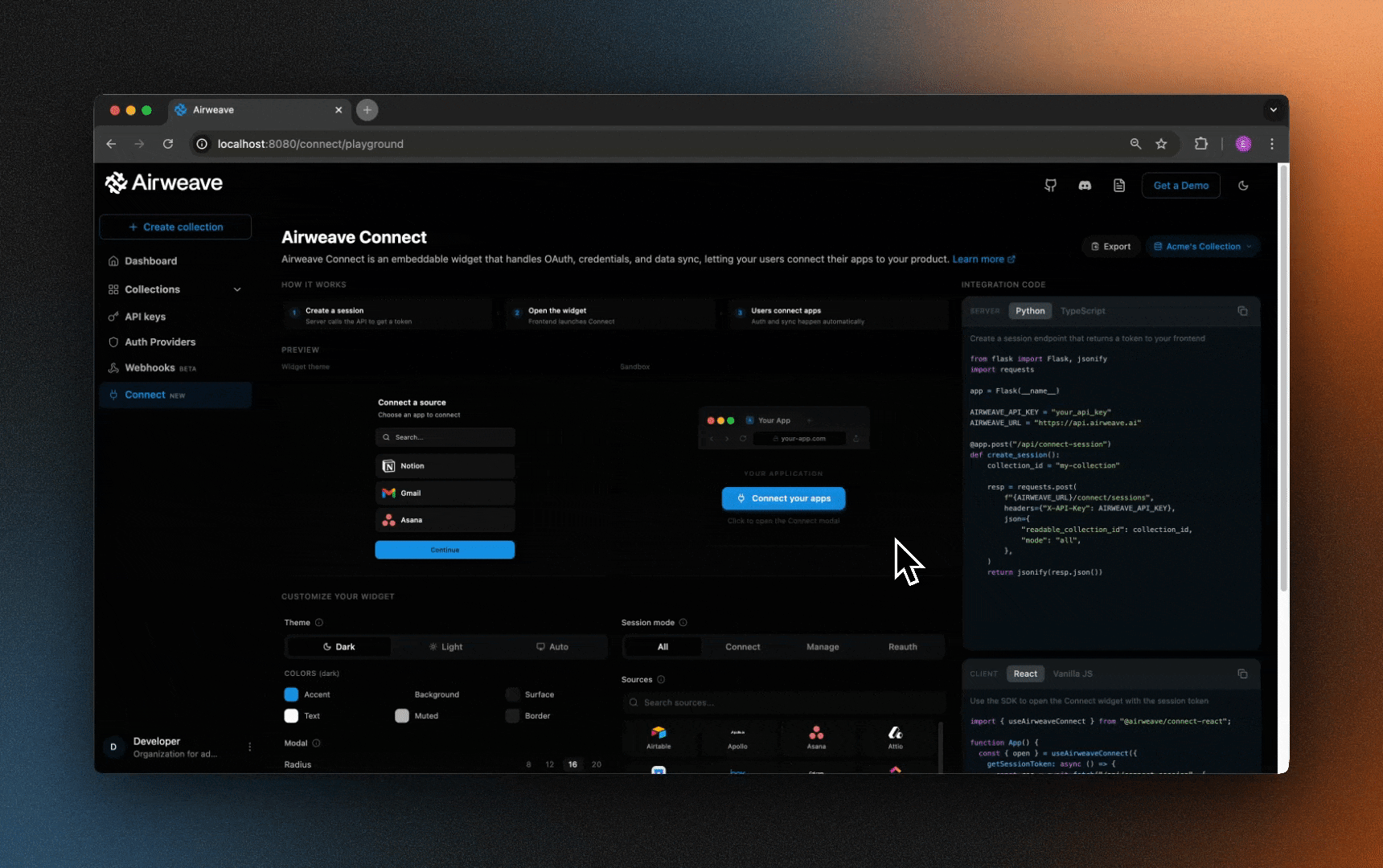Select the Gmail source in the widget preview

pos(445,493)
